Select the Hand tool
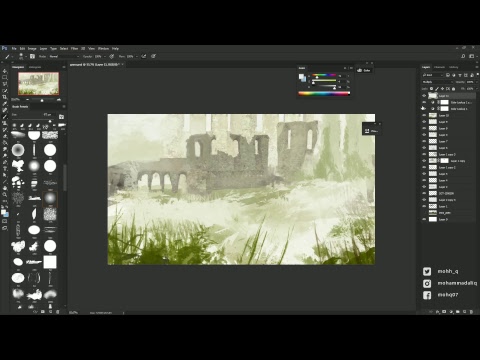The height and width of the screenshot is (360, 480). click(x=5, y=188)
